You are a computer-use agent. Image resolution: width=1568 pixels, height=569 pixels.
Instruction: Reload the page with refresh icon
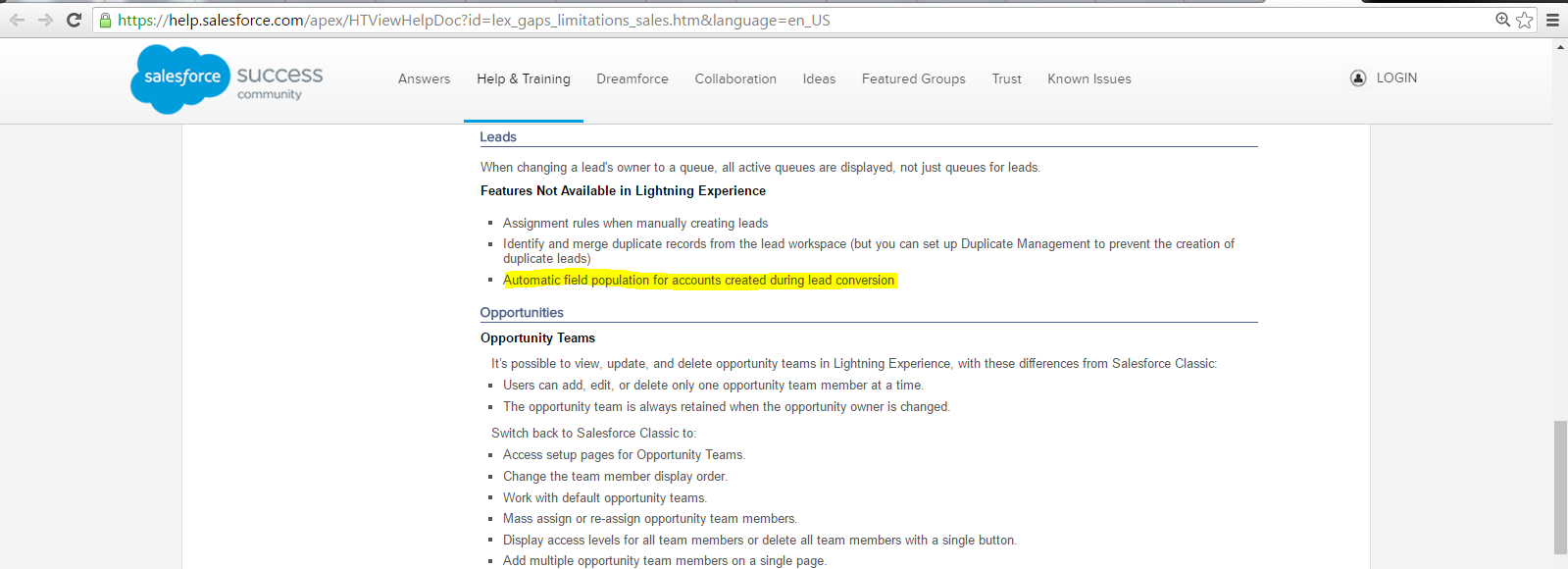(x=74, y=20)
